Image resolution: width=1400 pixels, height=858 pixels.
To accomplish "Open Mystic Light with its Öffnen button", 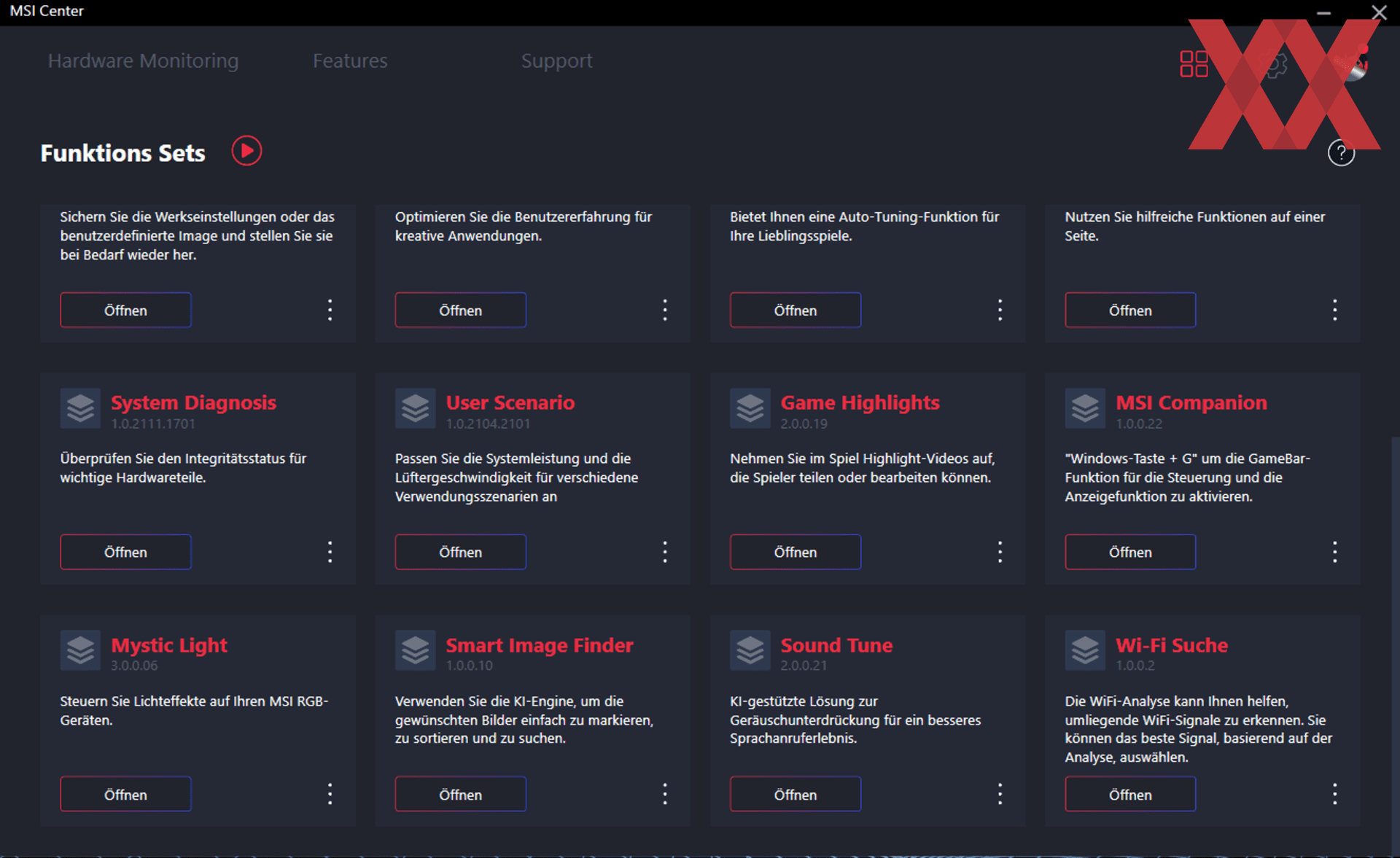I will point(125,795).
